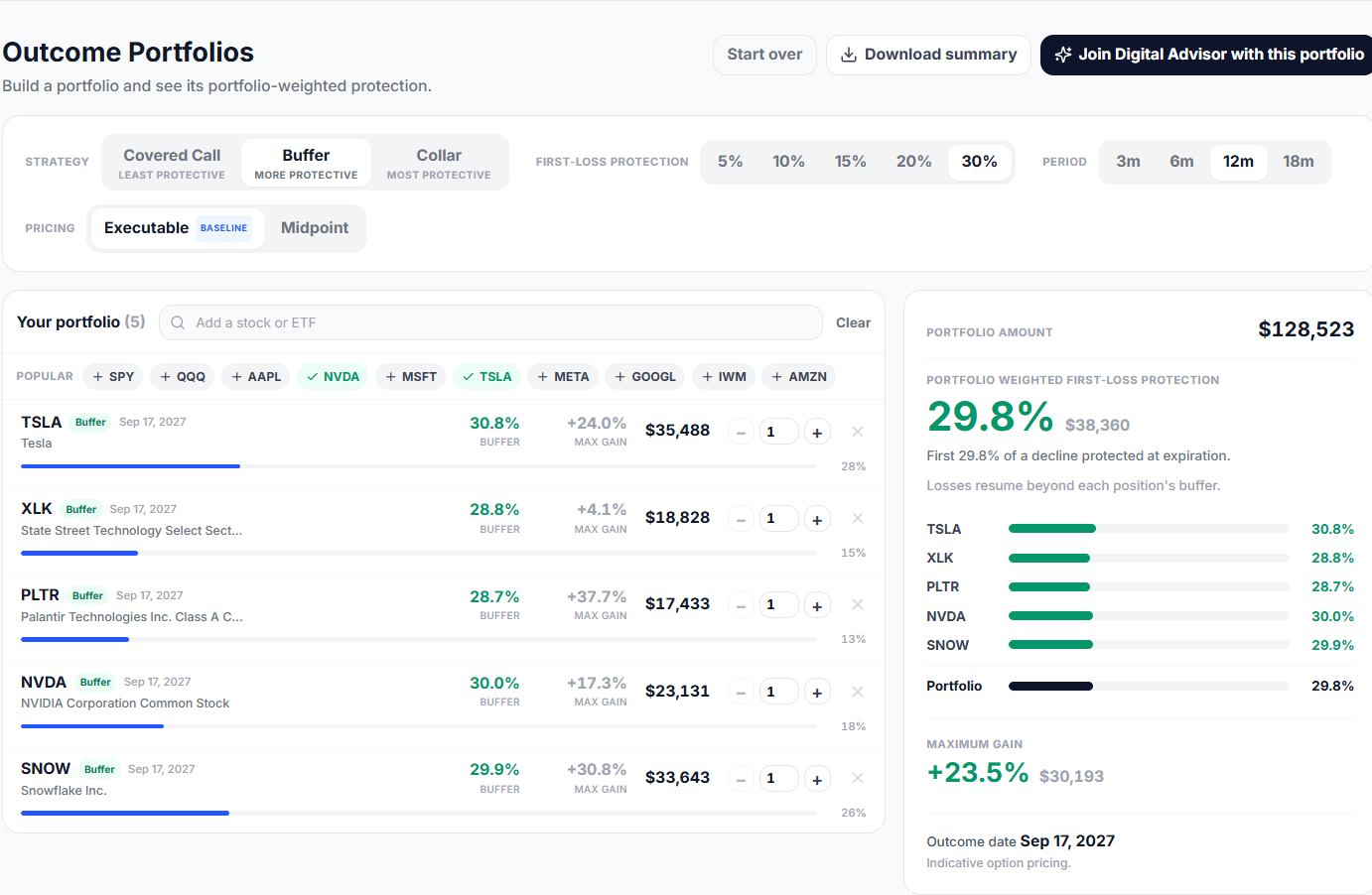The height and width of the screenshot is (895, 1372).
Task: Click XLK quantity input box
Action: [779, 519]
